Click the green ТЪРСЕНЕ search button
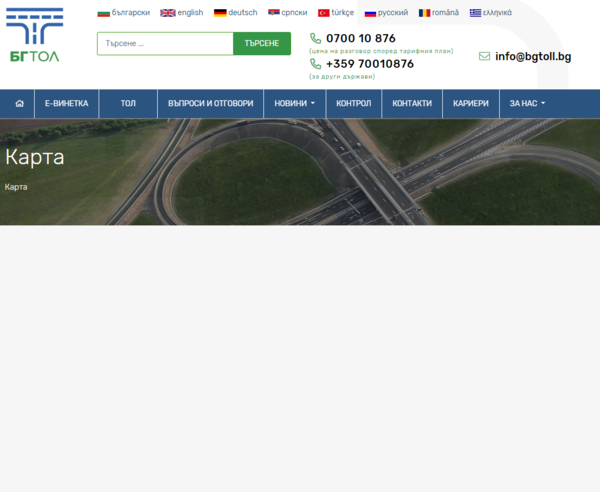600x492 pixels. tap(262, 44)
